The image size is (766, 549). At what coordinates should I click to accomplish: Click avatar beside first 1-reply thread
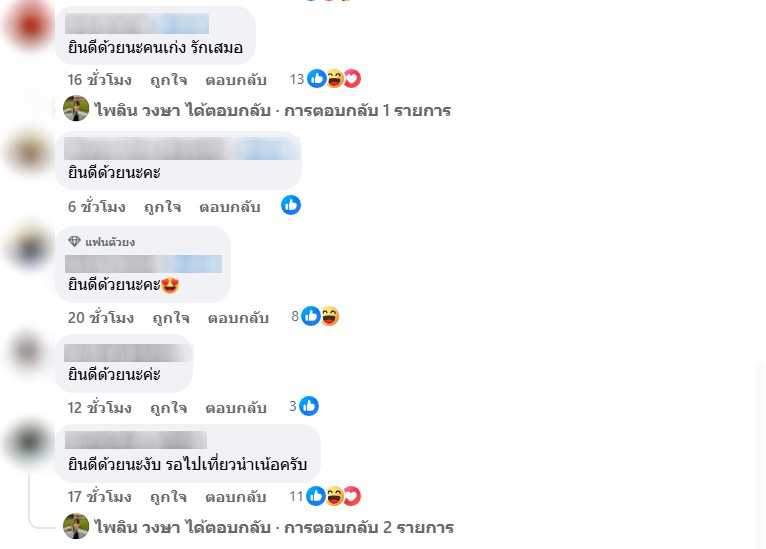click(x=76, y=108)
